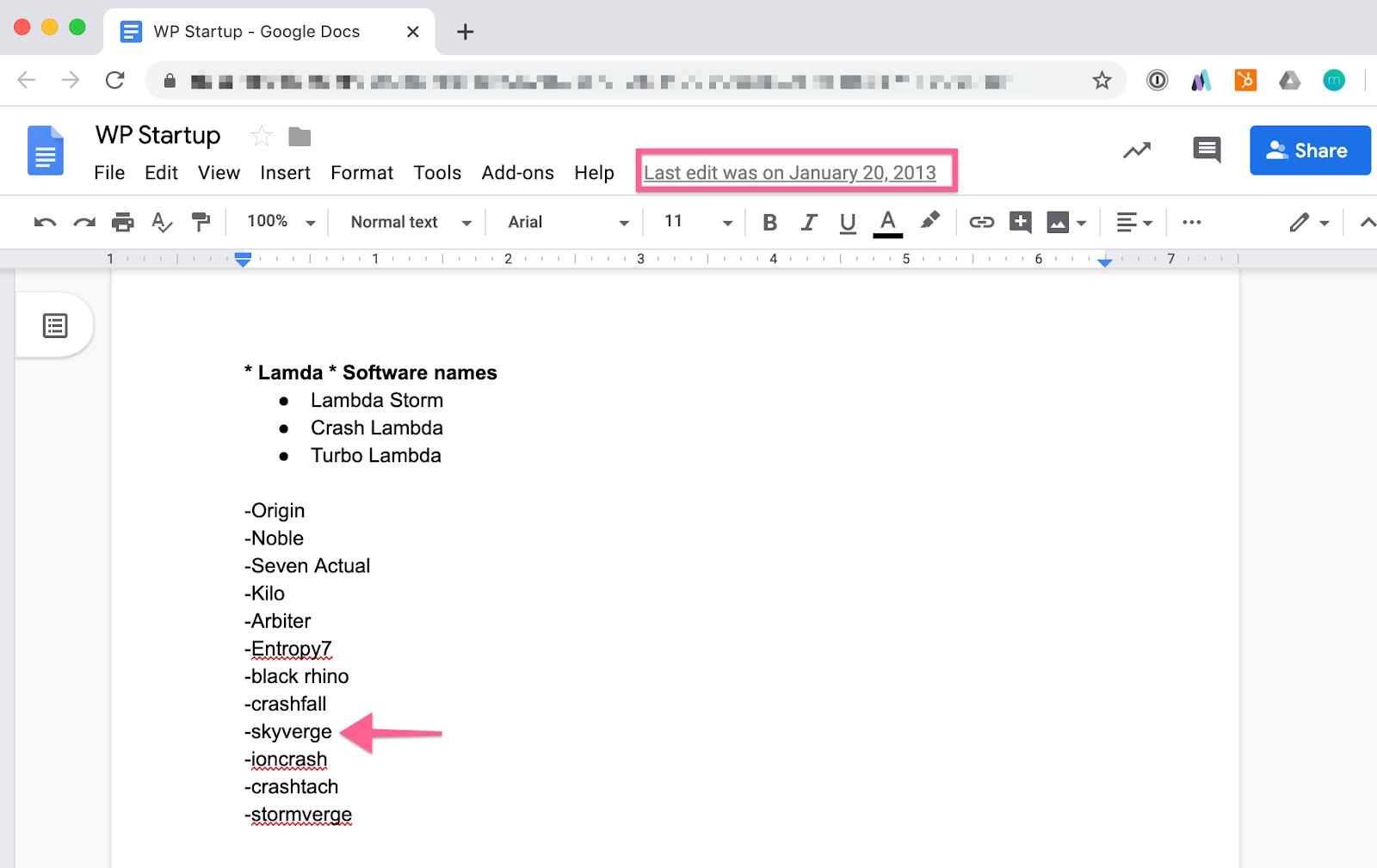1377x868 pixels.
Task: Open the font size 11 dropdown
Action: (698, 222)
